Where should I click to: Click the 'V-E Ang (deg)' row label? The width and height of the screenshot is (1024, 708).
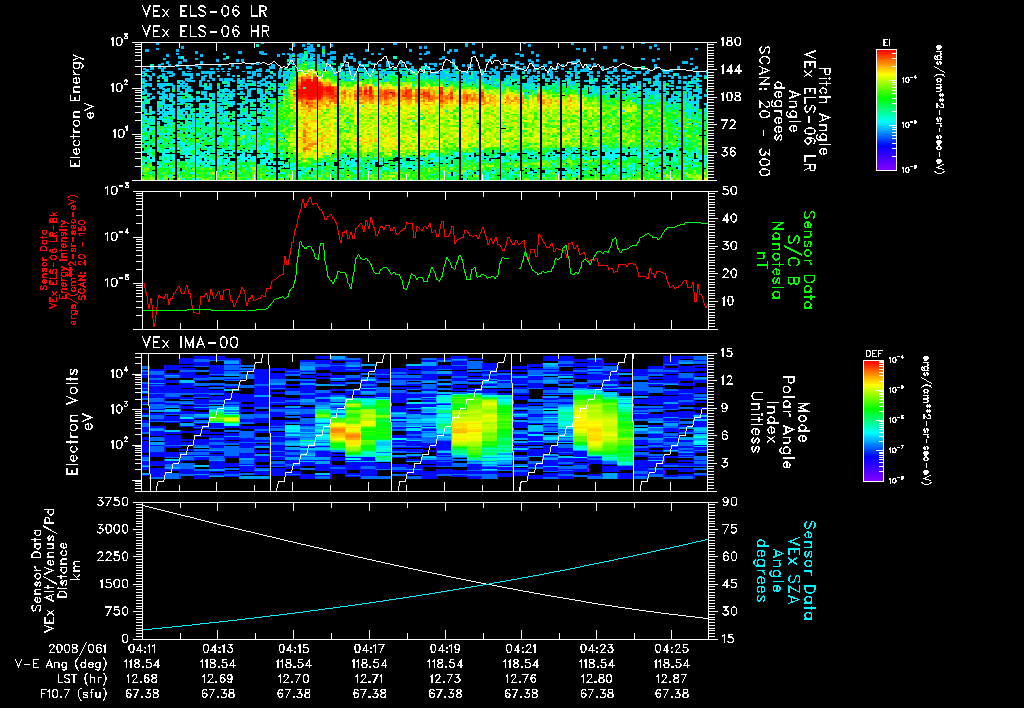[x=61, y=664]
